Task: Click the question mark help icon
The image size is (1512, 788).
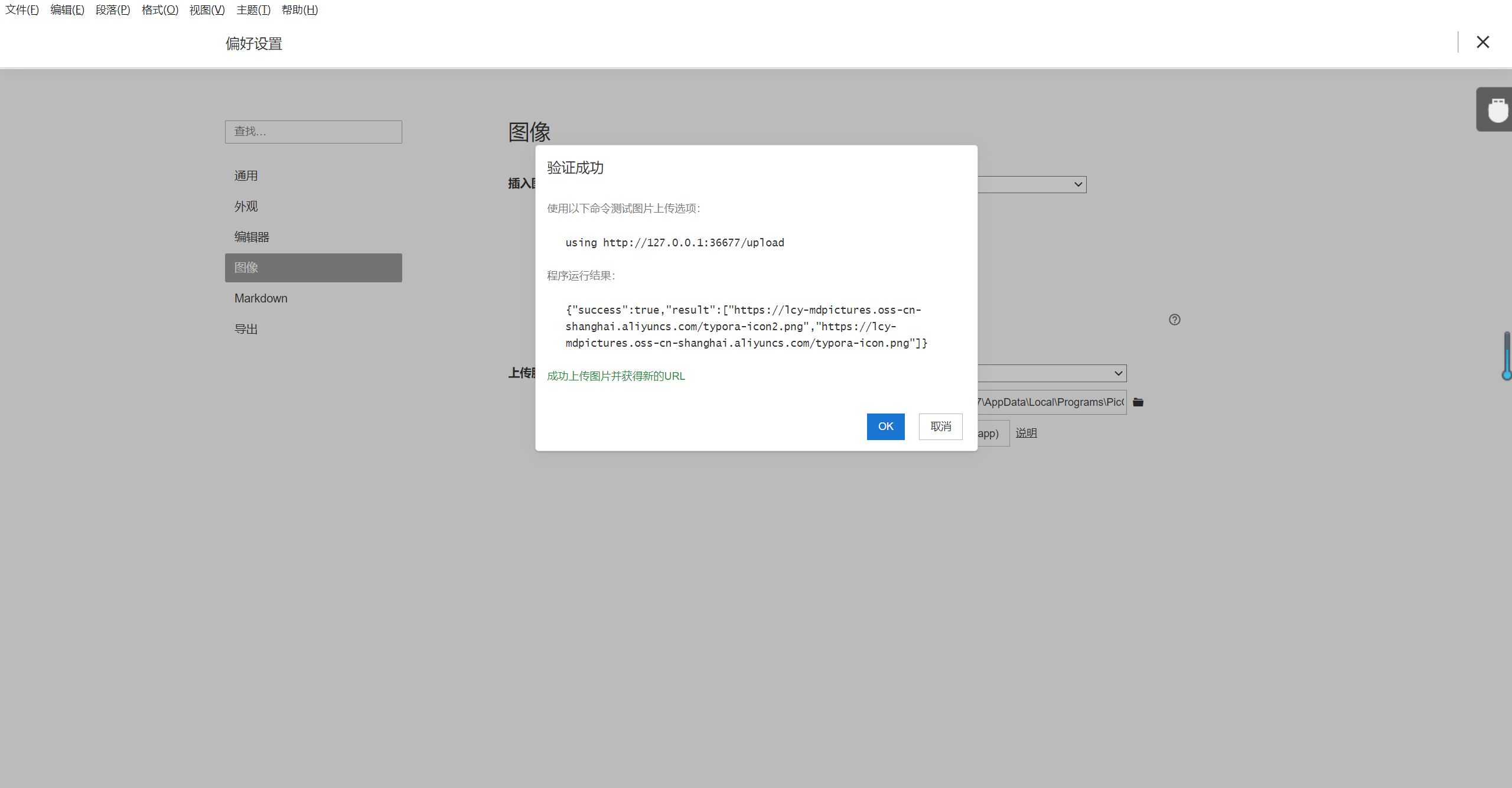Action: 1174,320
